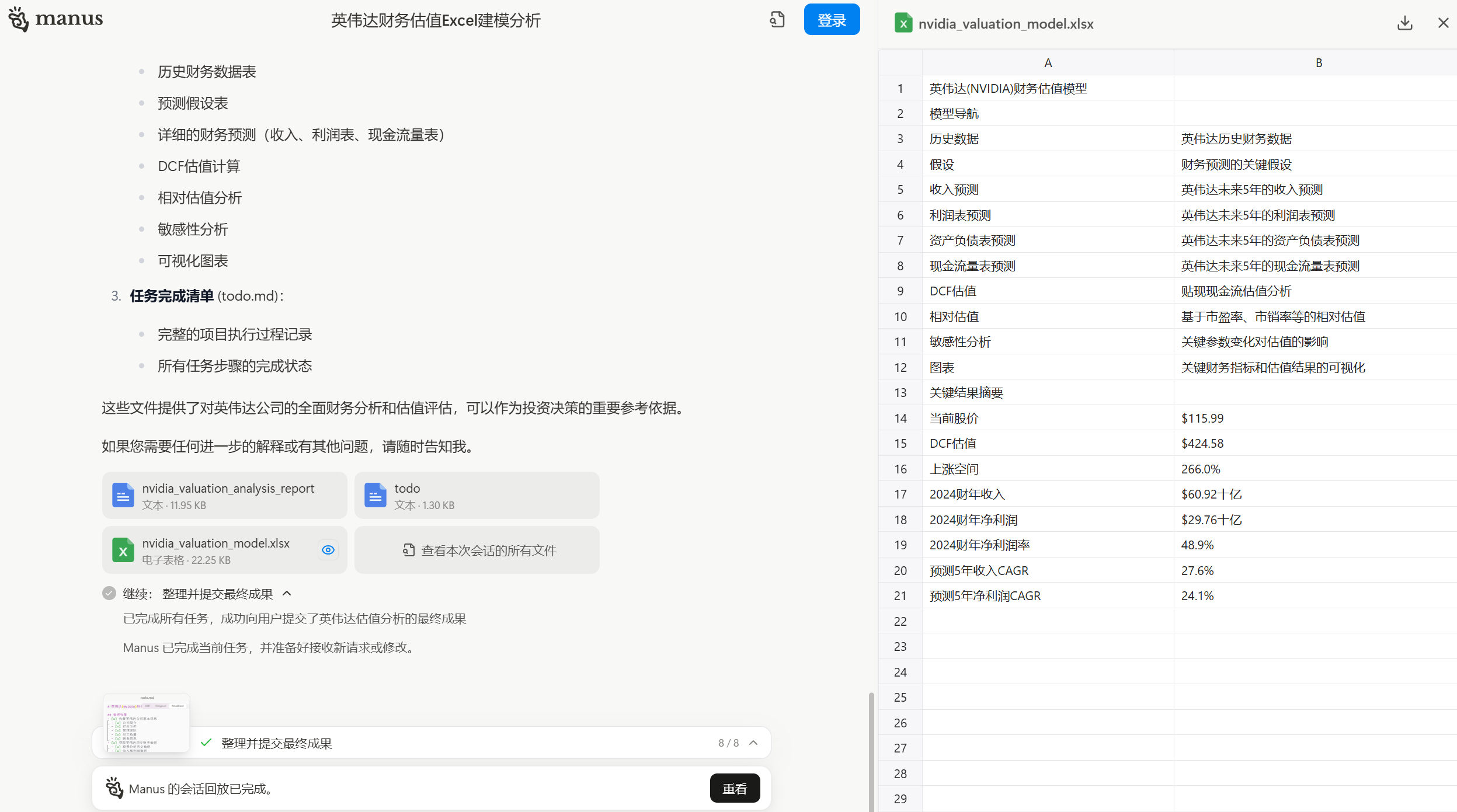Image resolution: width=1457 pixels, height=812 pixels.
Task: Close the spreadsheet preview panel
Action: pyautogui.click(x=1443, y=23)
